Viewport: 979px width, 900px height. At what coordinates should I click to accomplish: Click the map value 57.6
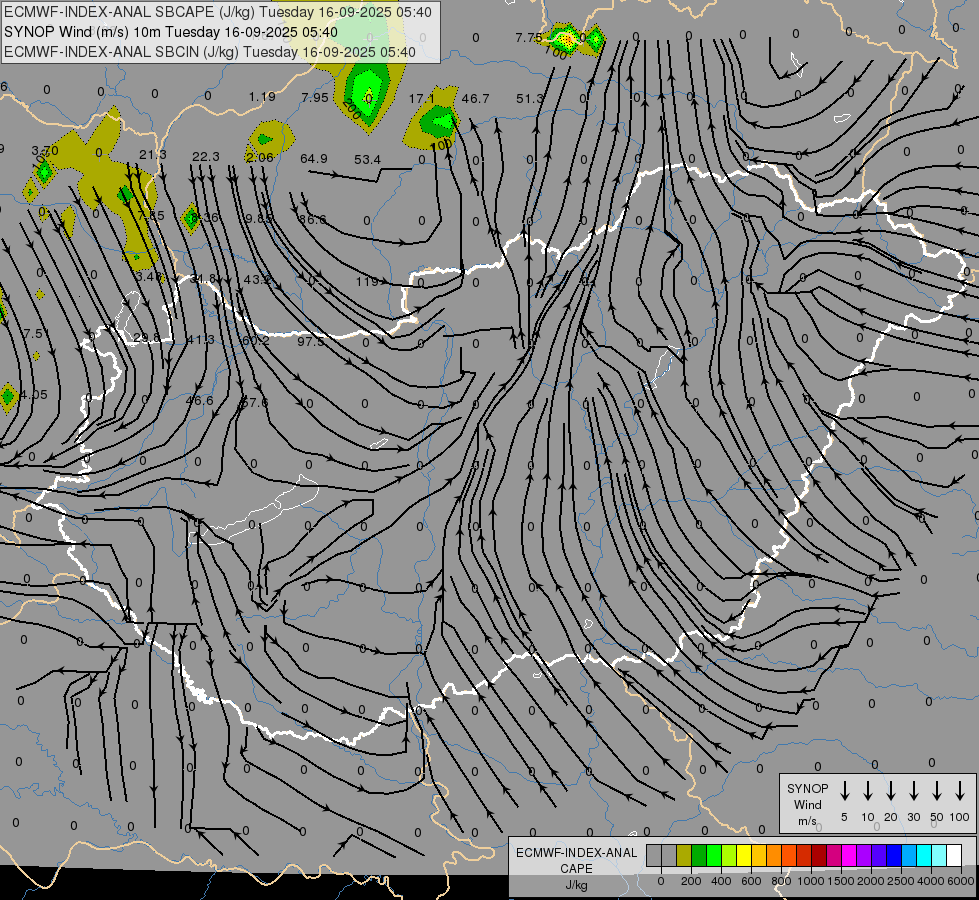[x=254, y=403]
